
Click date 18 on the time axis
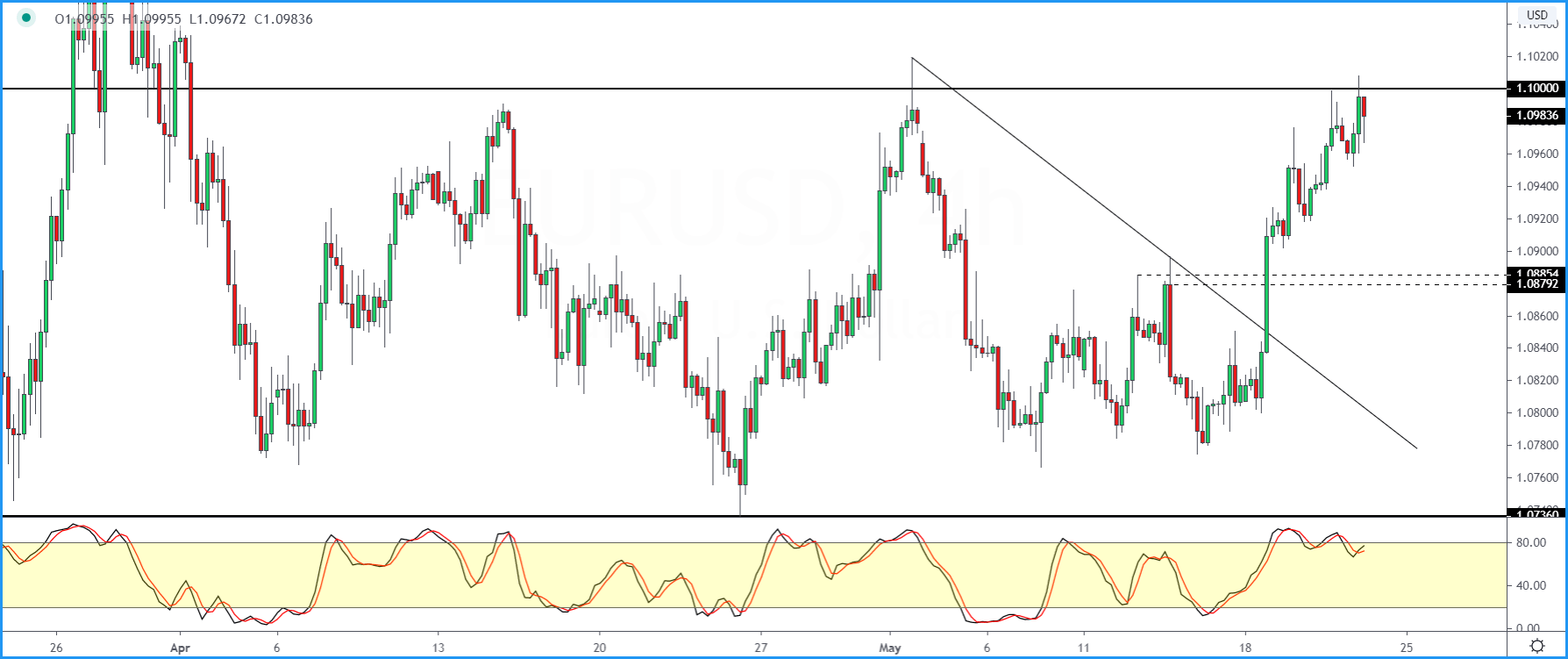tap(1244, 648)
